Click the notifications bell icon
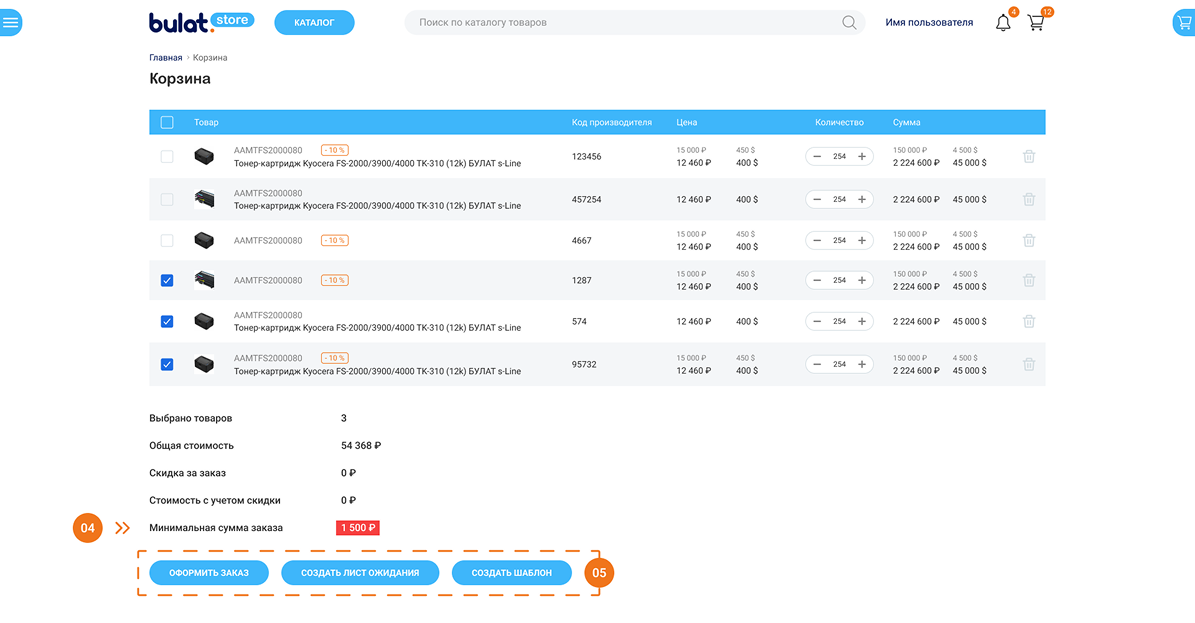Screen dimensions: 1195x623 1003,23
